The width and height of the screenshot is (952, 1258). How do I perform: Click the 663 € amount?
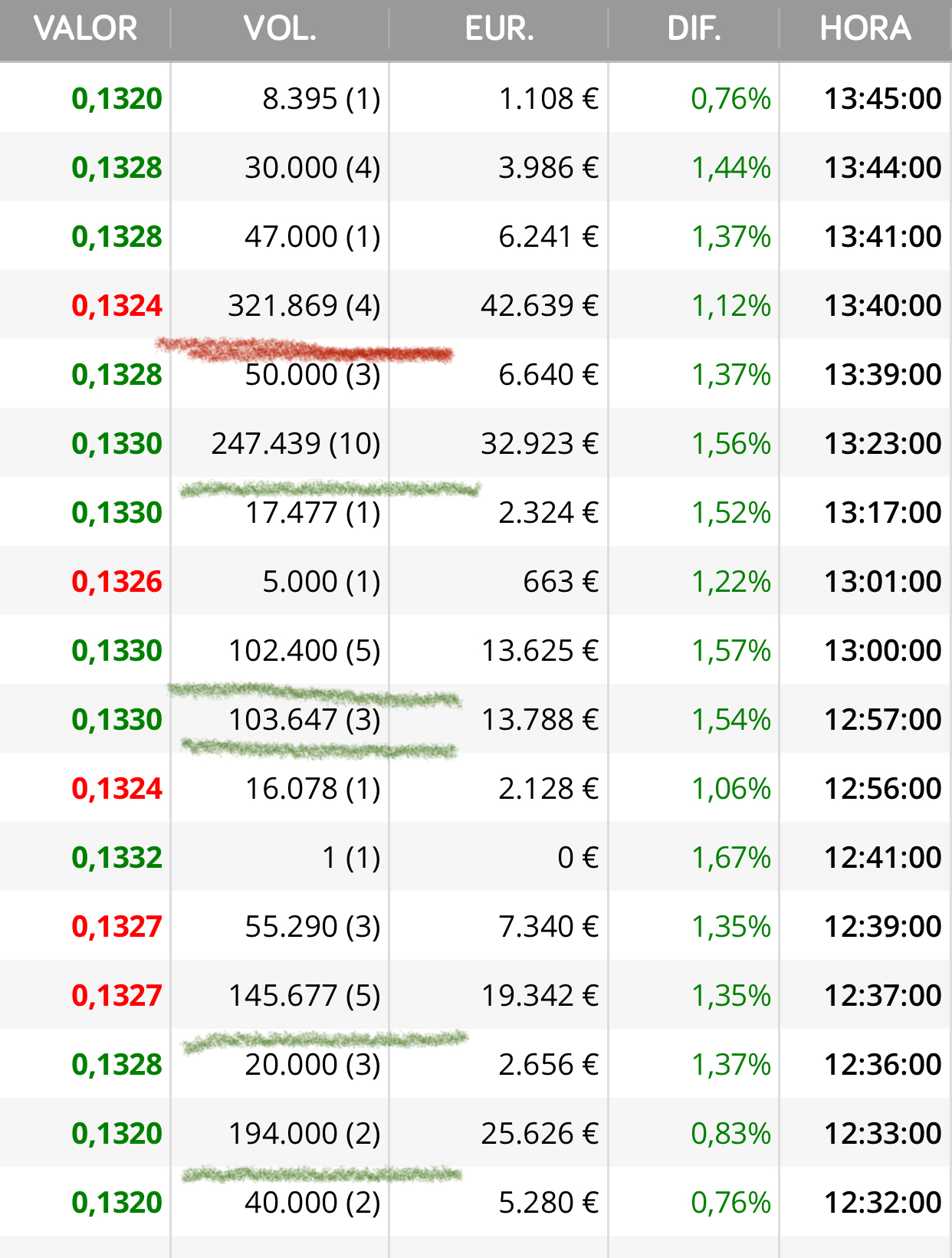[x=560, y=582]
